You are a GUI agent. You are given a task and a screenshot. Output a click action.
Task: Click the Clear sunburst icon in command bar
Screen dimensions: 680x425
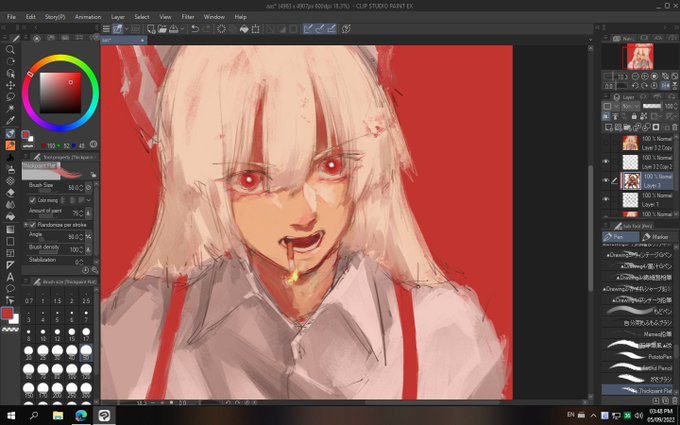[221, 29]
